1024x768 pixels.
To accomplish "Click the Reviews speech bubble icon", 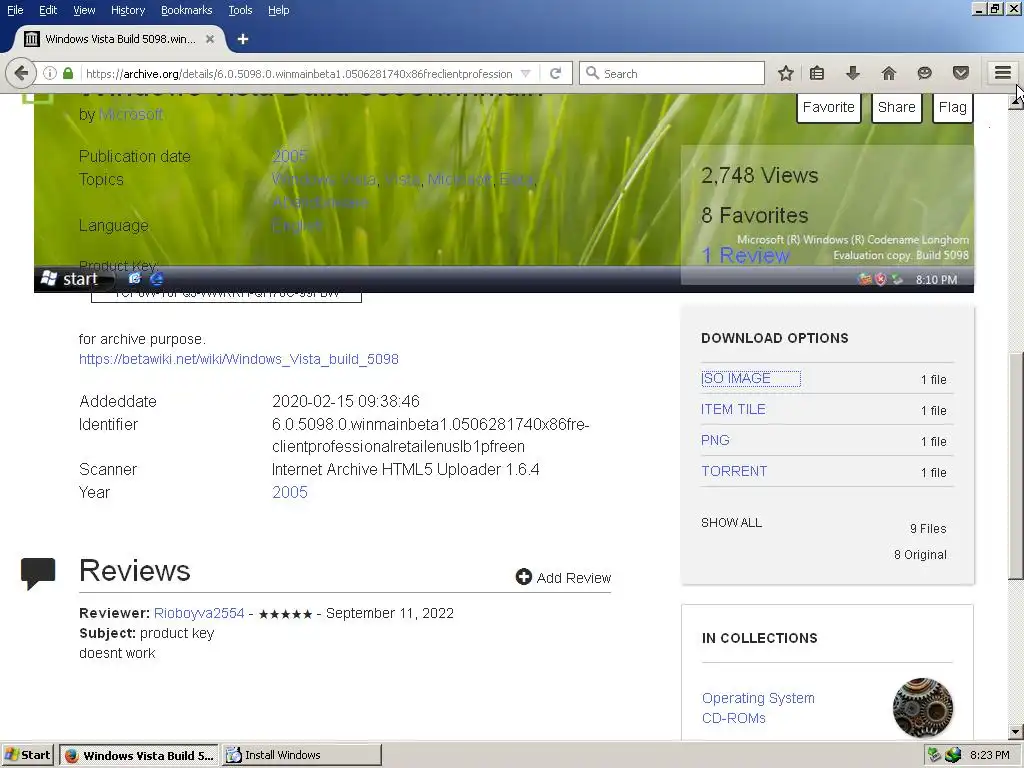I will 38,573.
